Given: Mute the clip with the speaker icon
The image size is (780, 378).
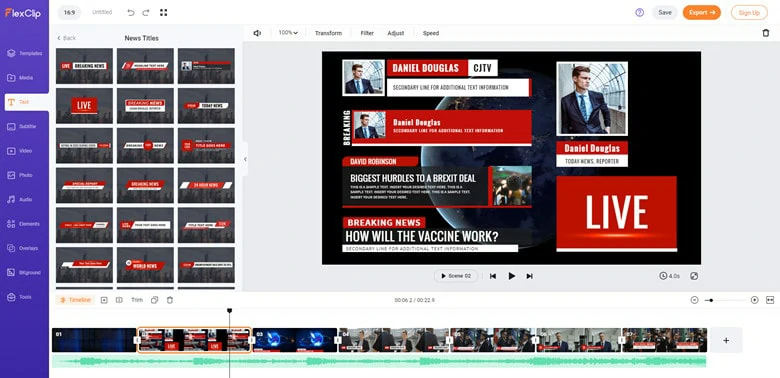Looking at the screenshot, I should tap(257, 33).
